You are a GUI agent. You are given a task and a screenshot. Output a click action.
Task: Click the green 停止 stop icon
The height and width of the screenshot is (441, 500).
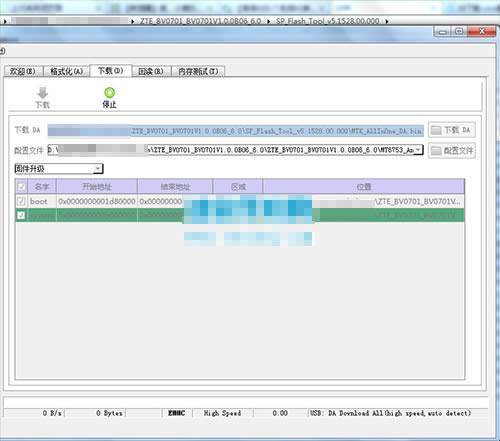109,93
